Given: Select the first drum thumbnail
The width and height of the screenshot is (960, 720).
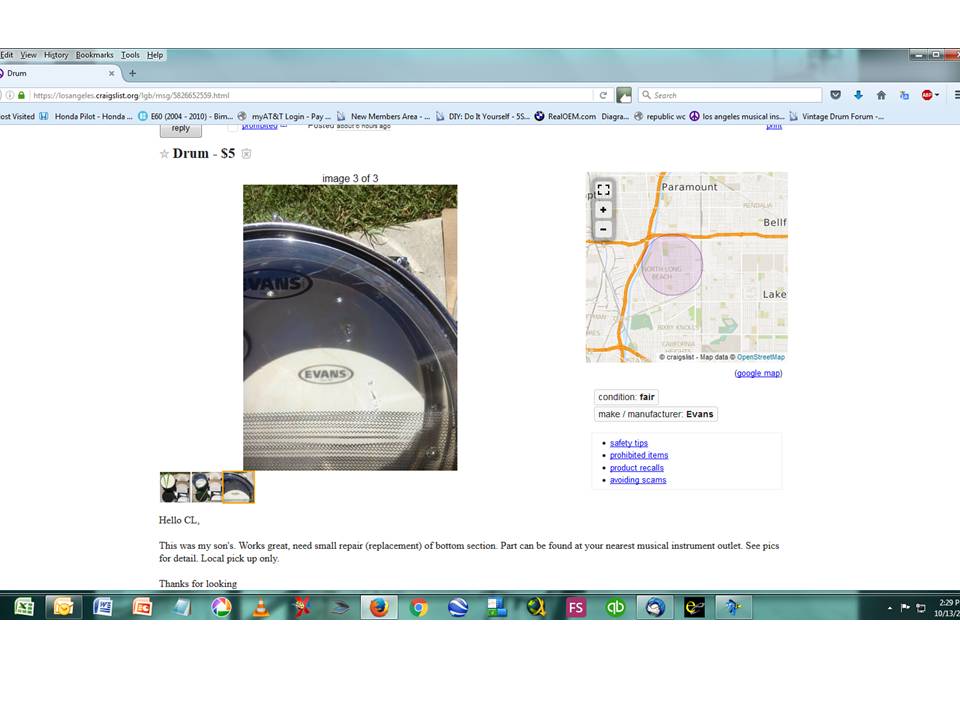Looking at the screenshot, I should 175,487.
